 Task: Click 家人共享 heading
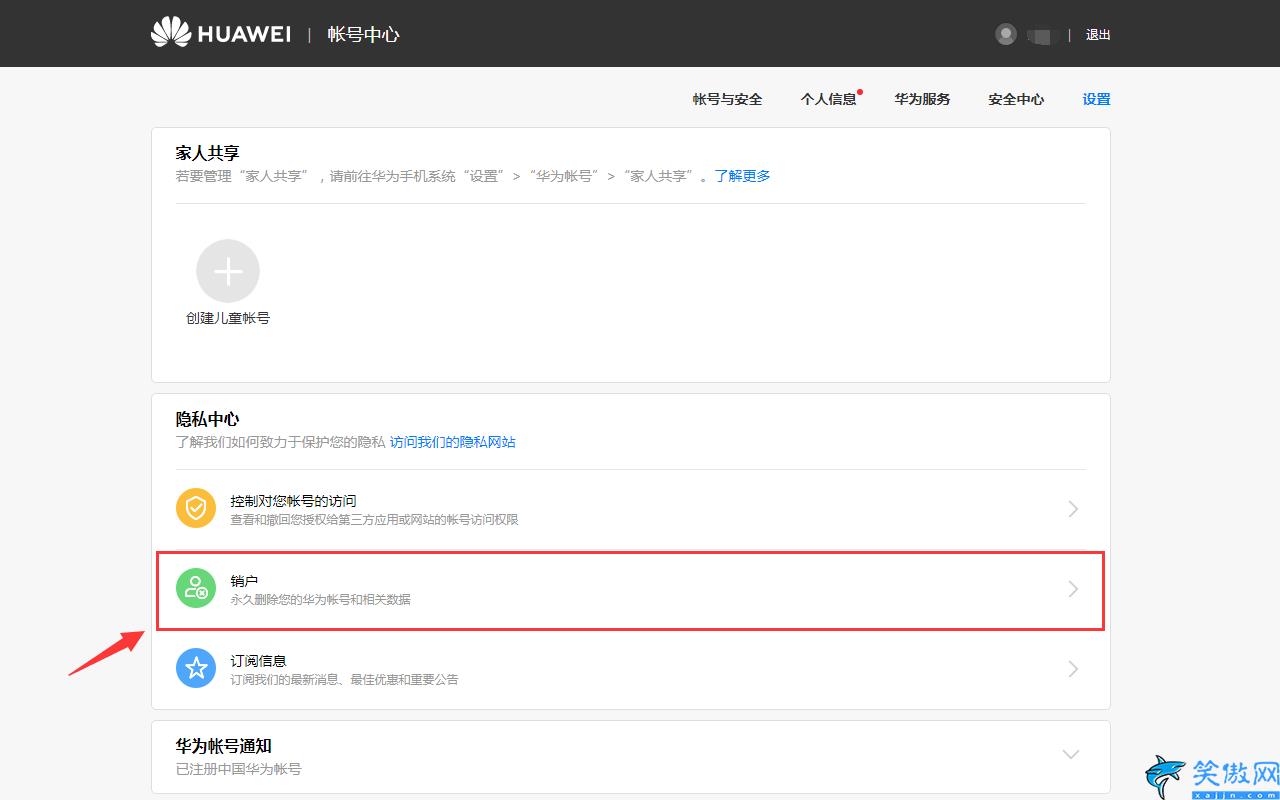pos(208,153)
